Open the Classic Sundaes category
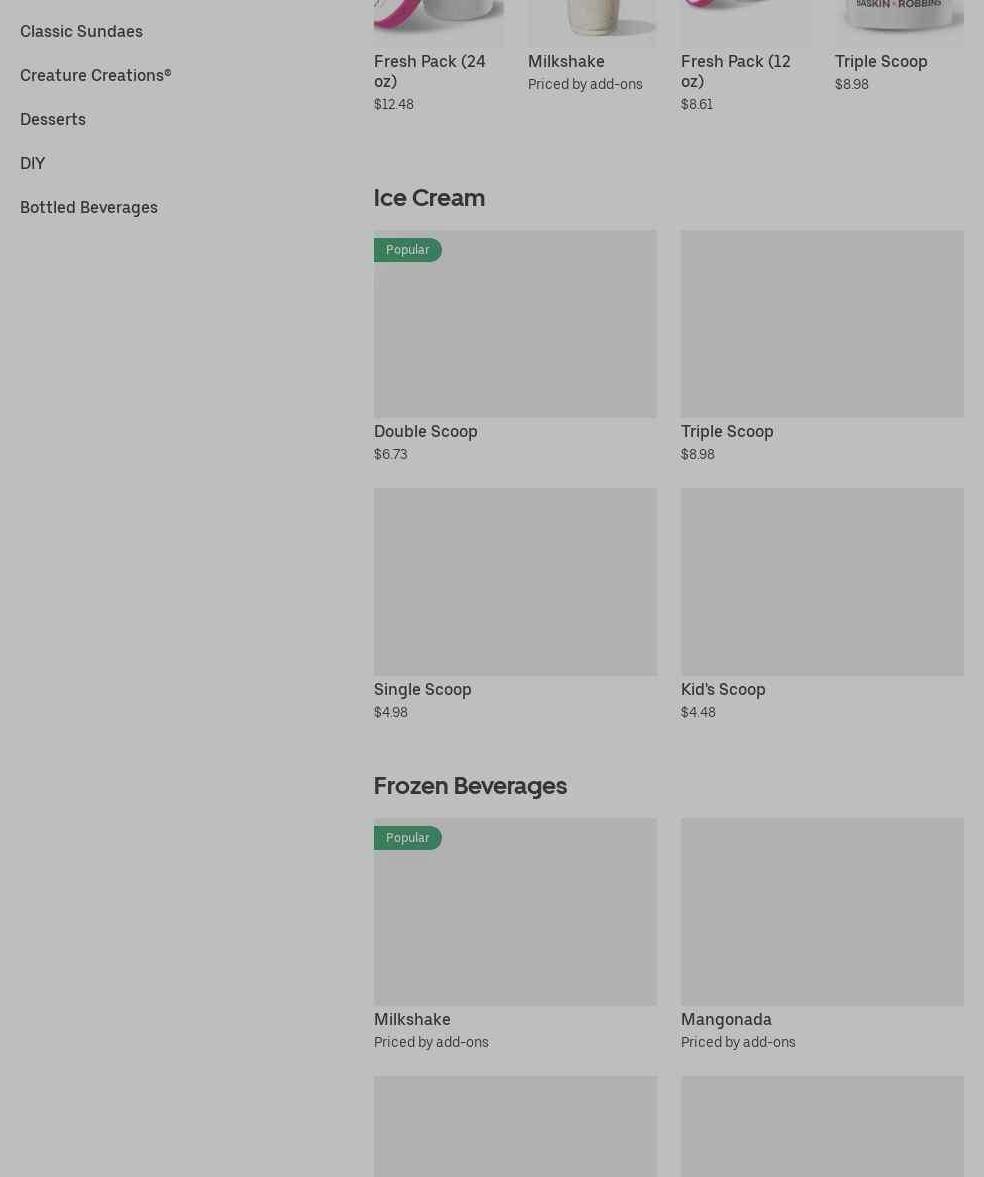Image resolution: width=984 pixels, height=1177 pixels. (x=81, y=32)
